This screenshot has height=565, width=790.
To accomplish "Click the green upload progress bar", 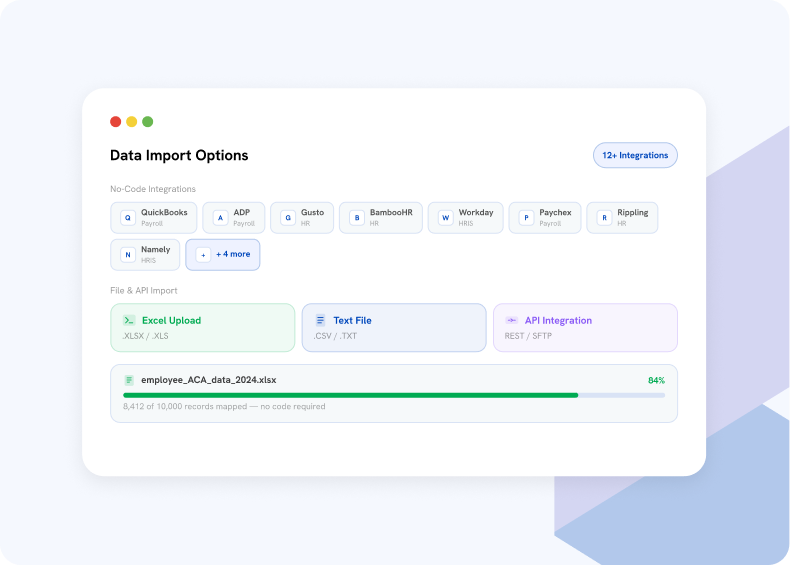I will point(350,396).
